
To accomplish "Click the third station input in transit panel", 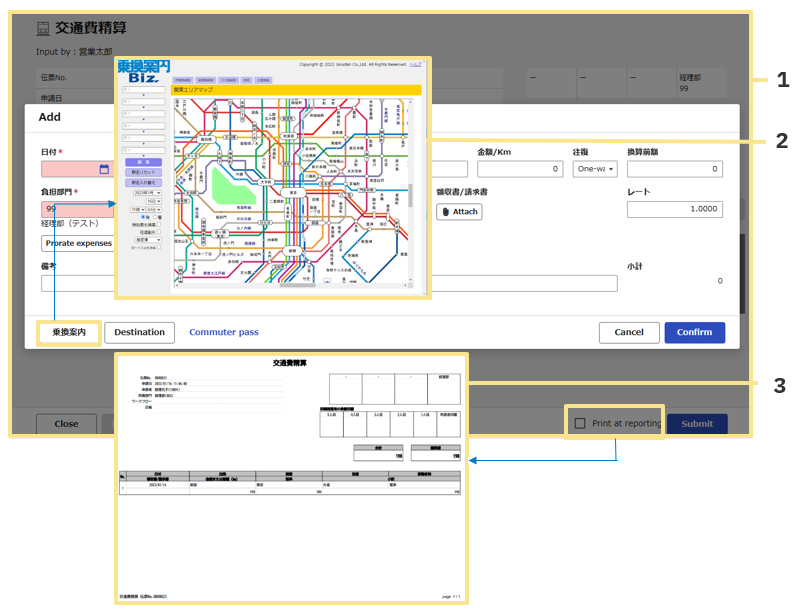I will (x=144, y=114).
